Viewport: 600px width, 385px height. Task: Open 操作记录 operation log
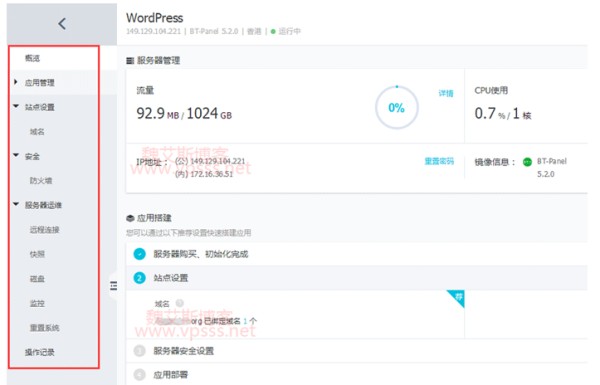click(40, 352)
